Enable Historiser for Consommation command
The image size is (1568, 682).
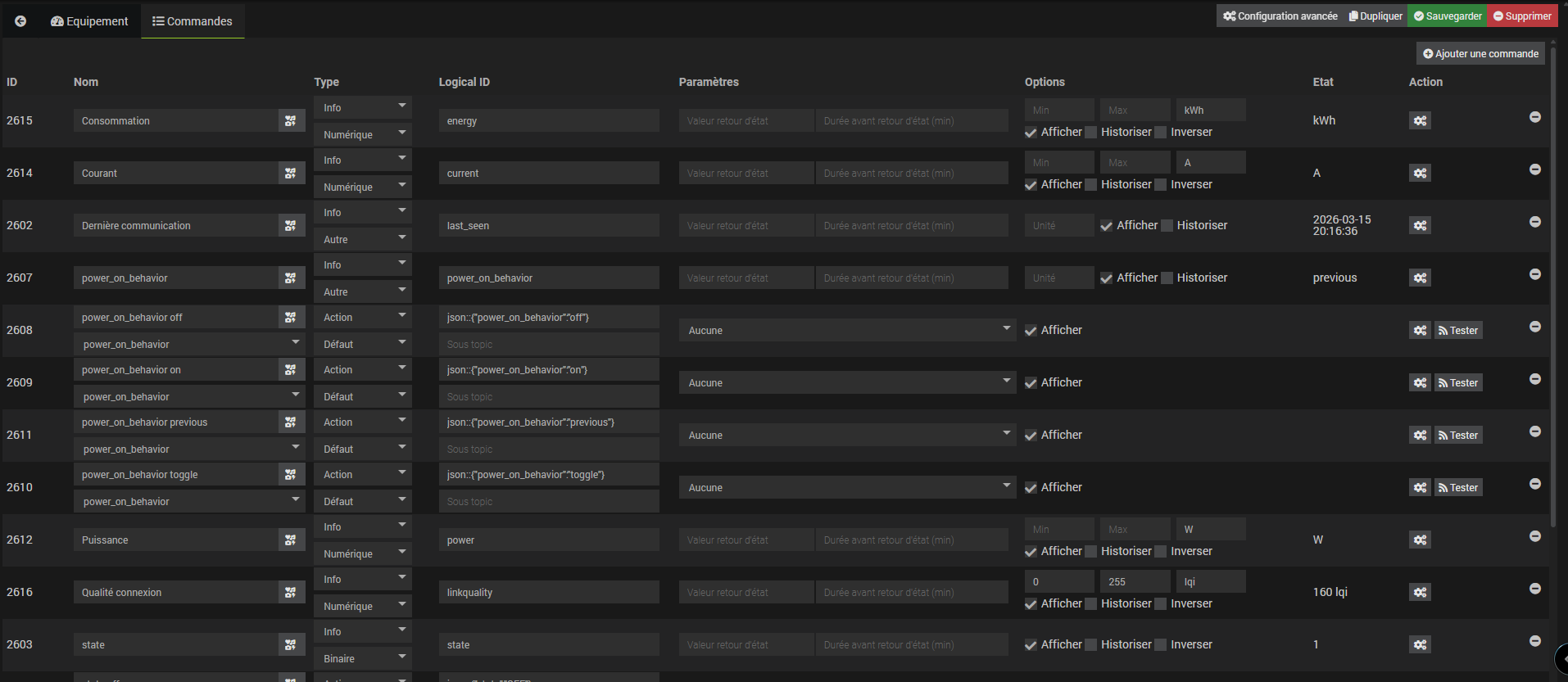(1091, 133)
